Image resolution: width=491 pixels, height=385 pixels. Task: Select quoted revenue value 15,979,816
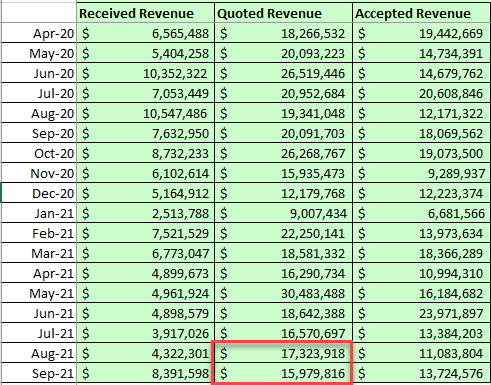pos(283,373)
